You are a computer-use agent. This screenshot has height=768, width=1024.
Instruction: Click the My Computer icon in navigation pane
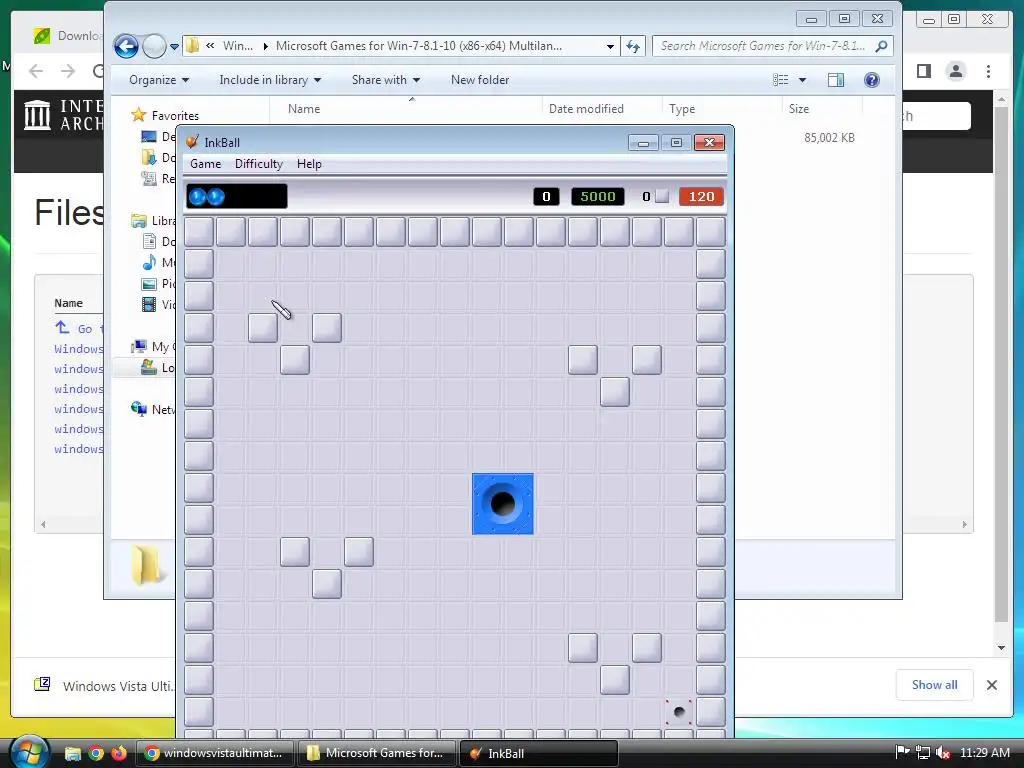click(x=138, y=346)
